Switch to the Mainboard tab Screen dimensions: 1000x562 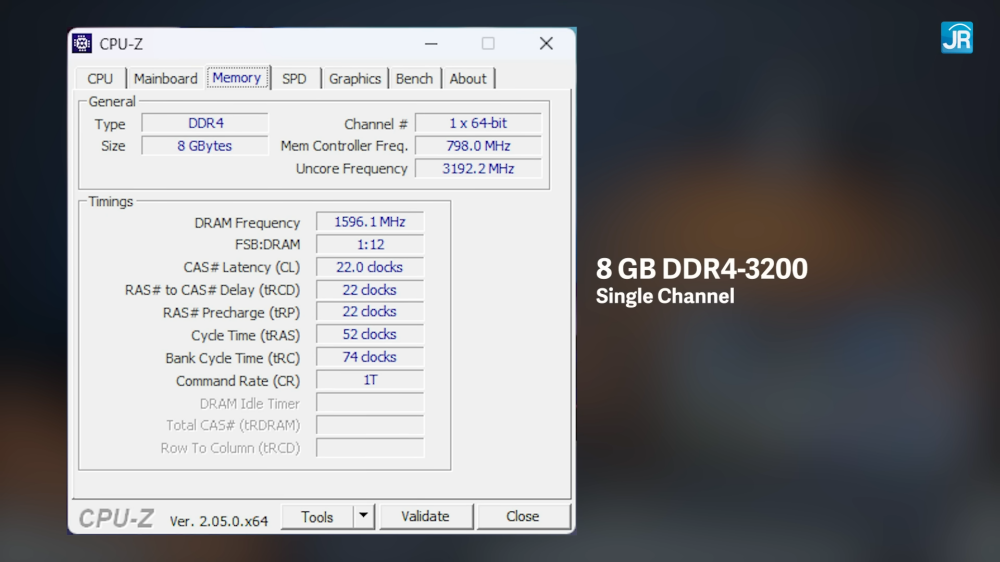[x=165, y=79]
